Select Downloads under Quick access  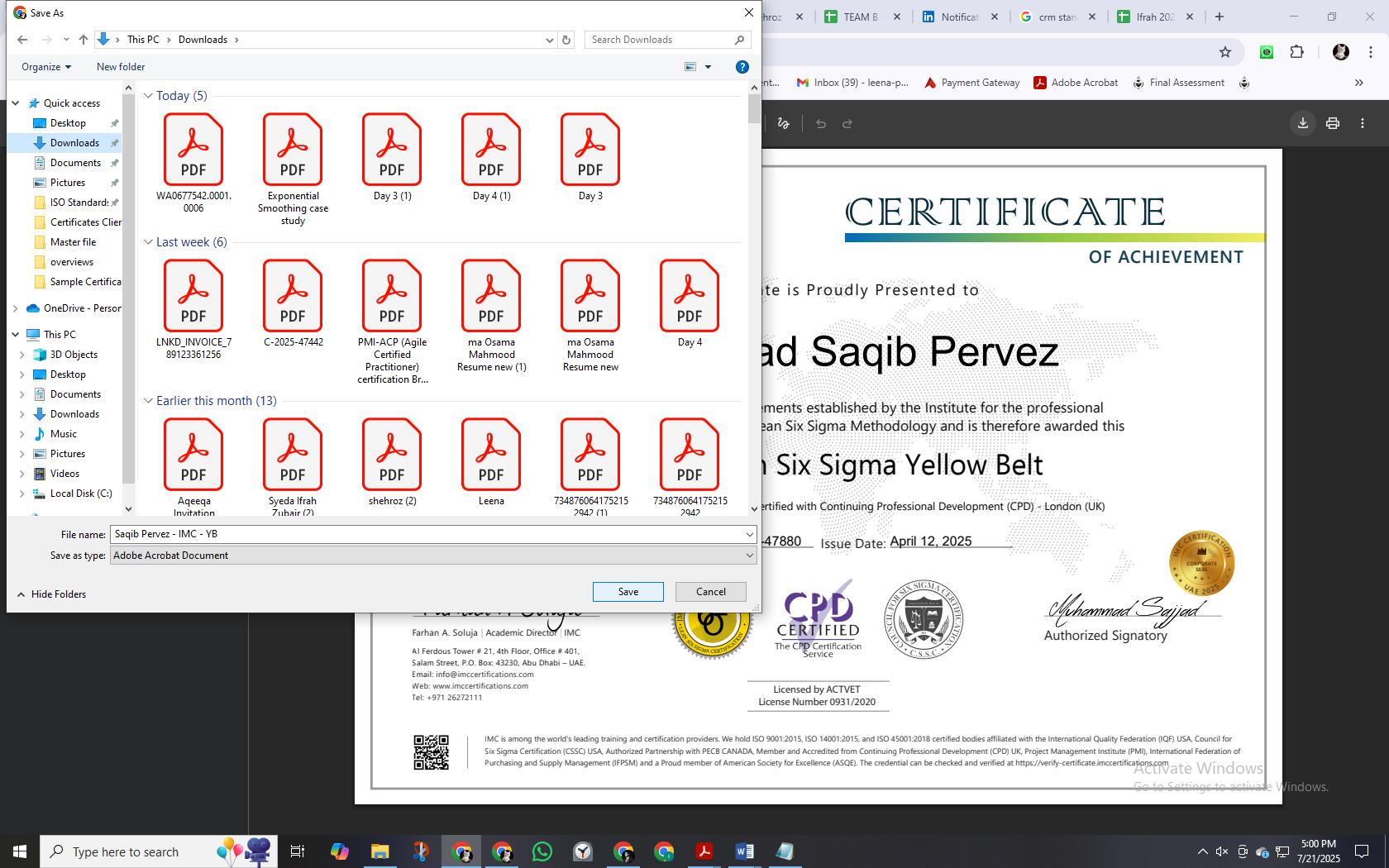(x=74, y=143)
